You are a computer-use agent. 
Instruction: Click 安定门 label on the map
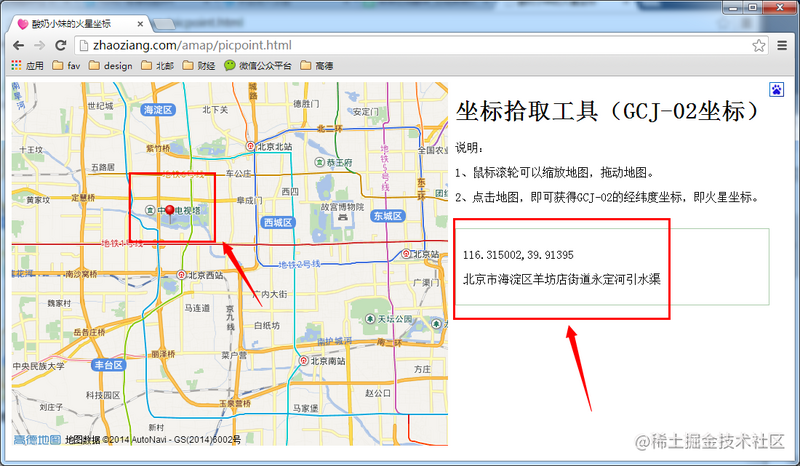tap(366, 111)
